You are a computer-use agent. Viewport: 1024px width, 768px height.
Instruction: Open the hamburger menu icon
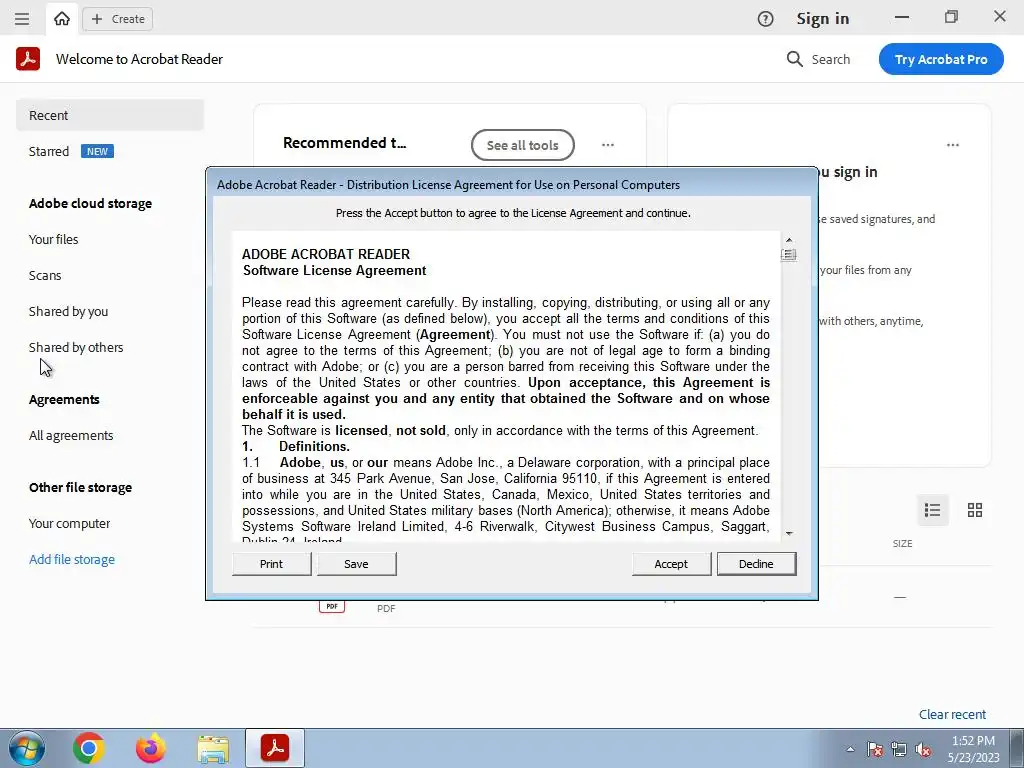(x=22, y=18)
